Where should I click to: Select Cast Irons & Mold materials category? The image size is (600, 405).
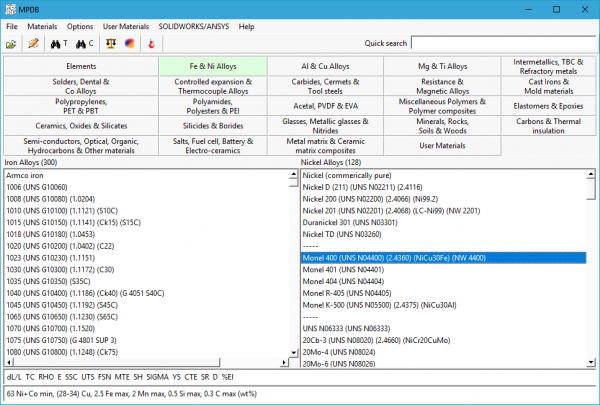[x=548, y=86]
